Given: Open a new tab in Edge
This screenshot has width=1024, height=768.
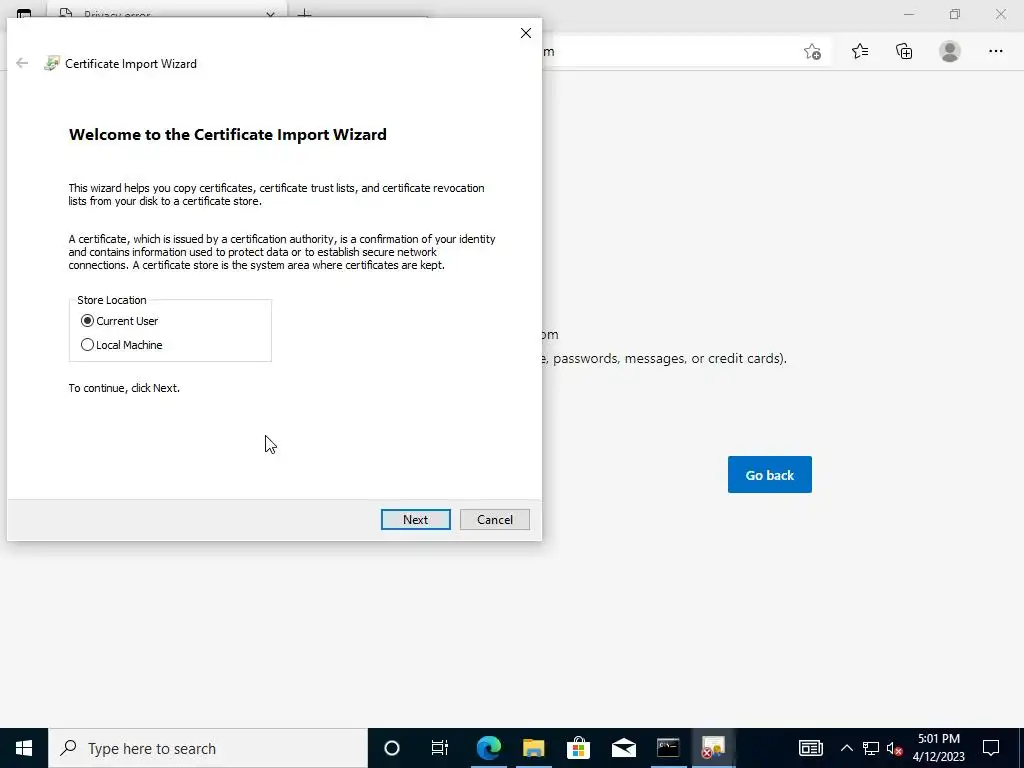Looking at the screenshot, I should [x=304, y=14].
